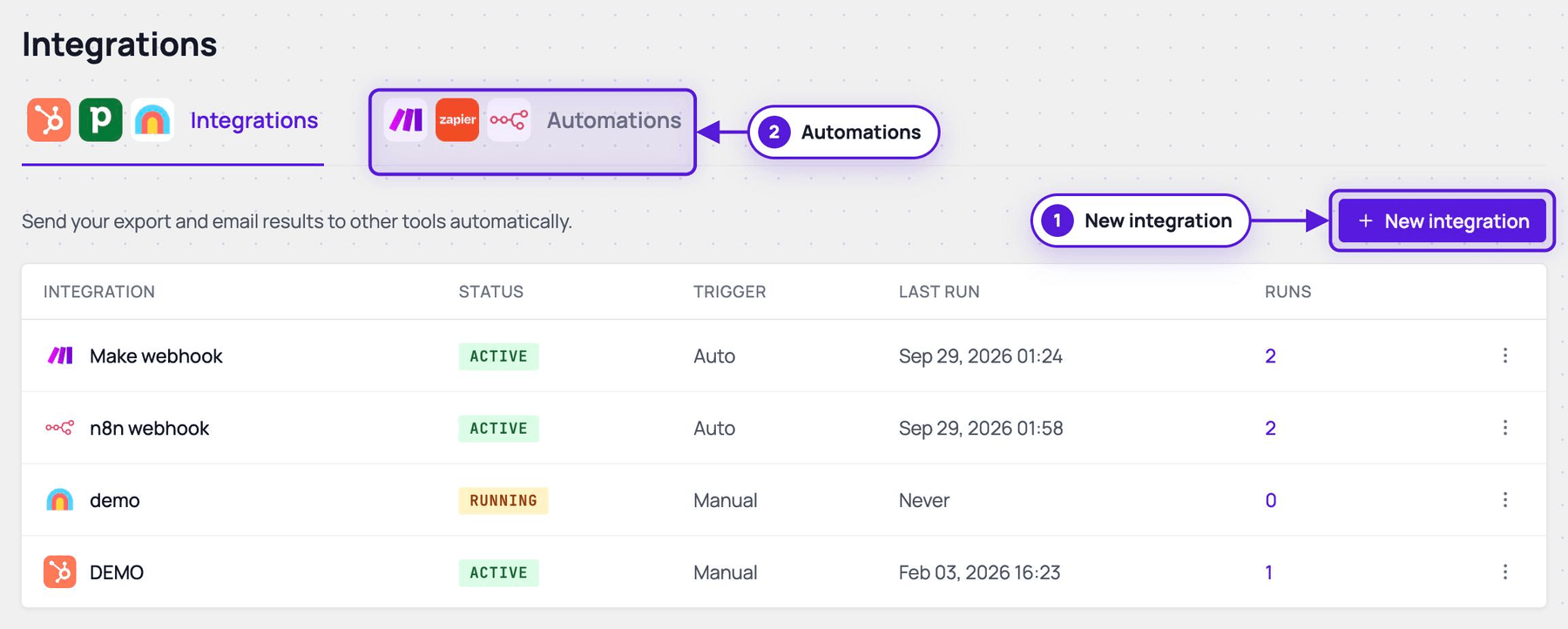
Task: Open the three-dot menu for Make webhook
Action: point(1505,355)
